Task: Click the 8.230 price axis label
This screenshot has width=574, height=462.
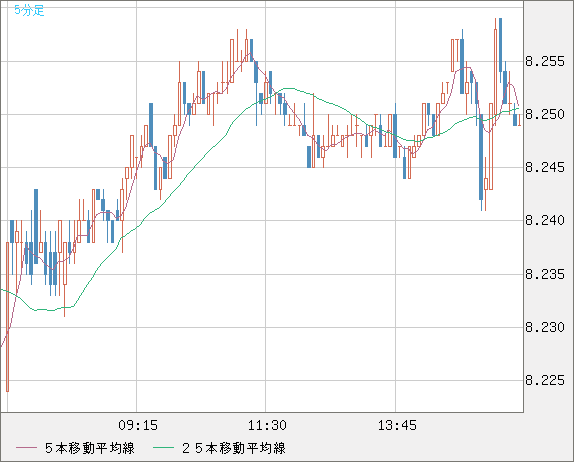Action: click(x=545, y=327)
